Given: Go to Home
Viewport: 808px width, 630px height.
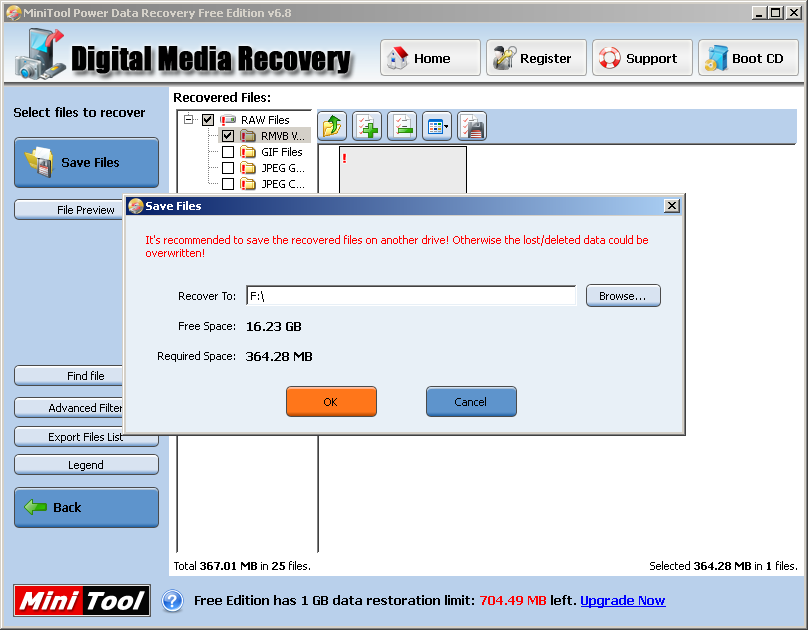Looking at the screenshot, I should tap(430, 58).
